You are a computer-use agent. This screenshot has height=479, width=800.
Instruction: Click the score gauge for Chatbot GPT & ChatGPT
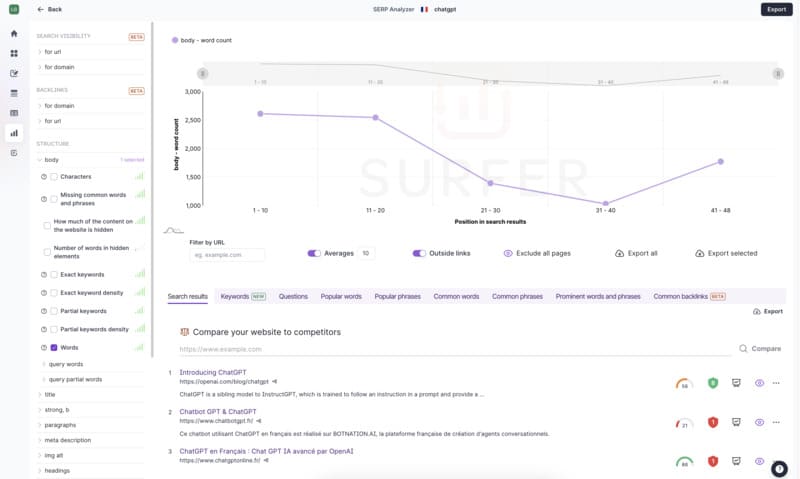pyautogui.click(x=684, y=423)
